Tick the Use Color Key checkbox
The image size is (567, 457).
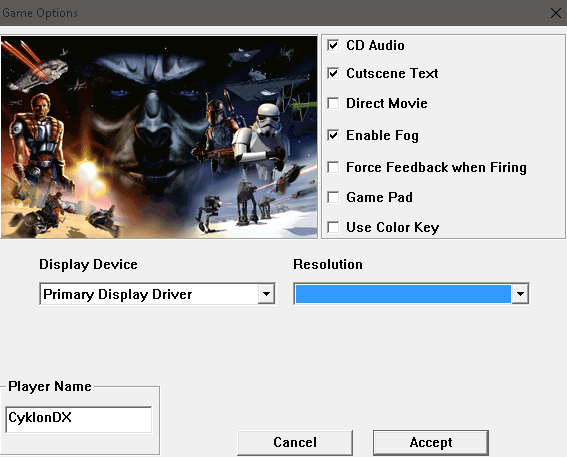(333, 227)
